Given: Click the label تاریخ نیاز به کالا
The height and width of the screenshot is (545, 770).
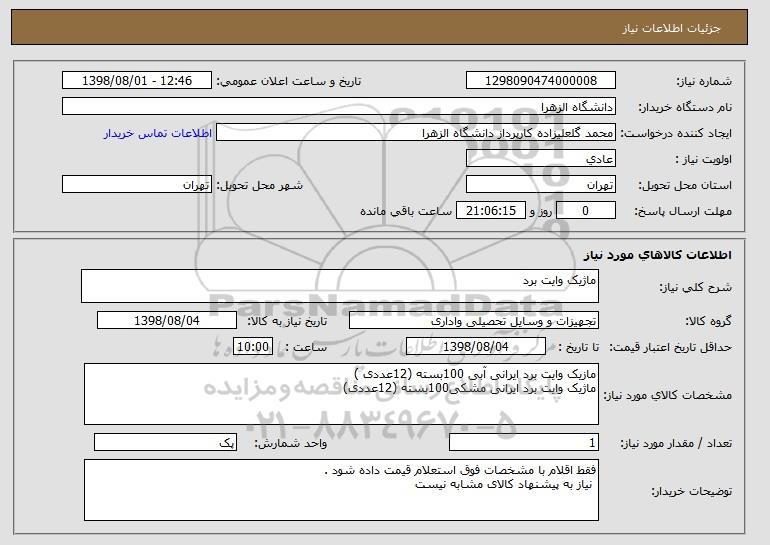Looking at the screenshot, I should point(287,322).
